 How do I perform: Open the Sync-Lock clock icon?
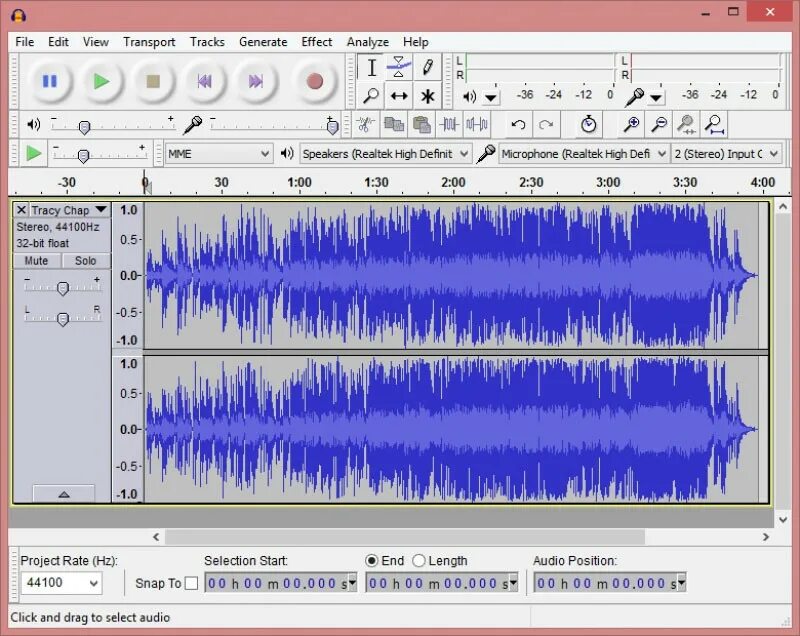pyautogui.click(x=588, y=124)
